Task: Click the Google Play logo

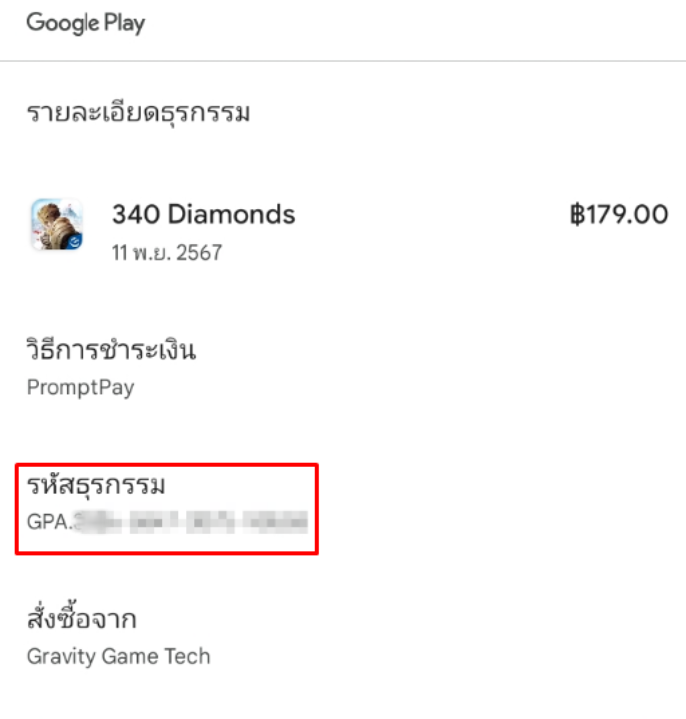Action: (x=86, y=23)
